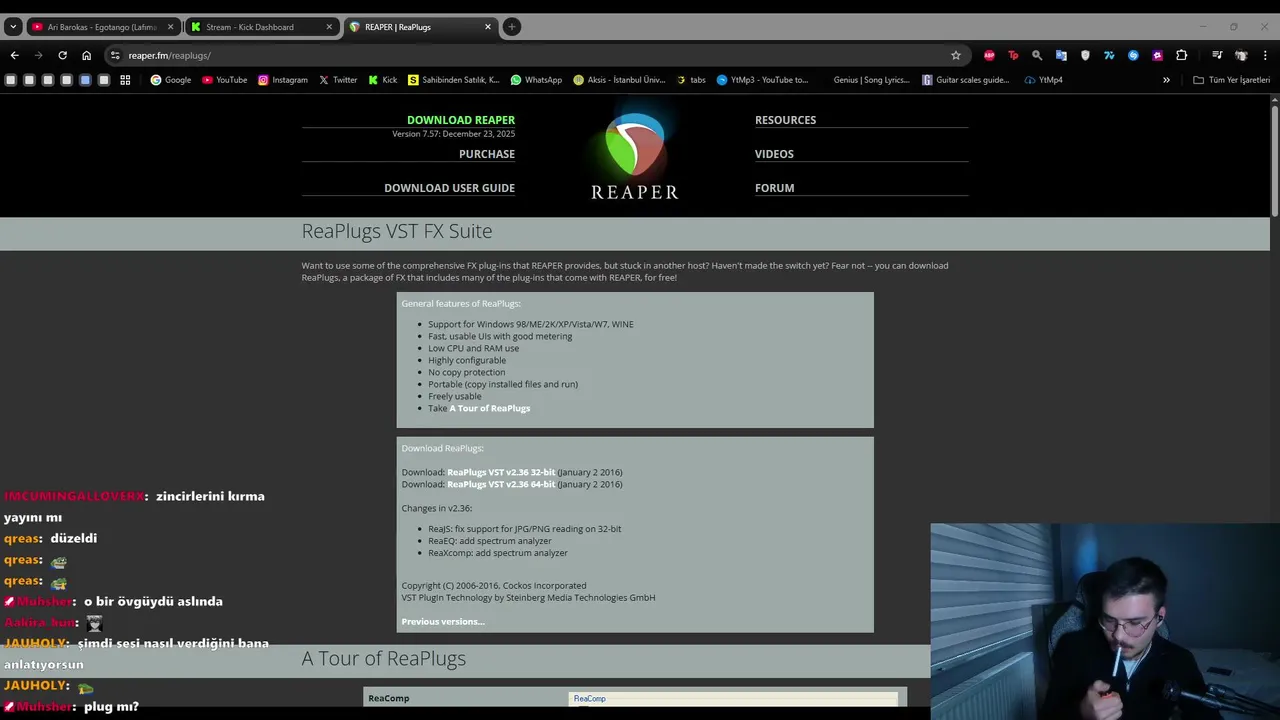
Task: Follow the A Tour of ReaPlugs link
Action: click(490, 408)
